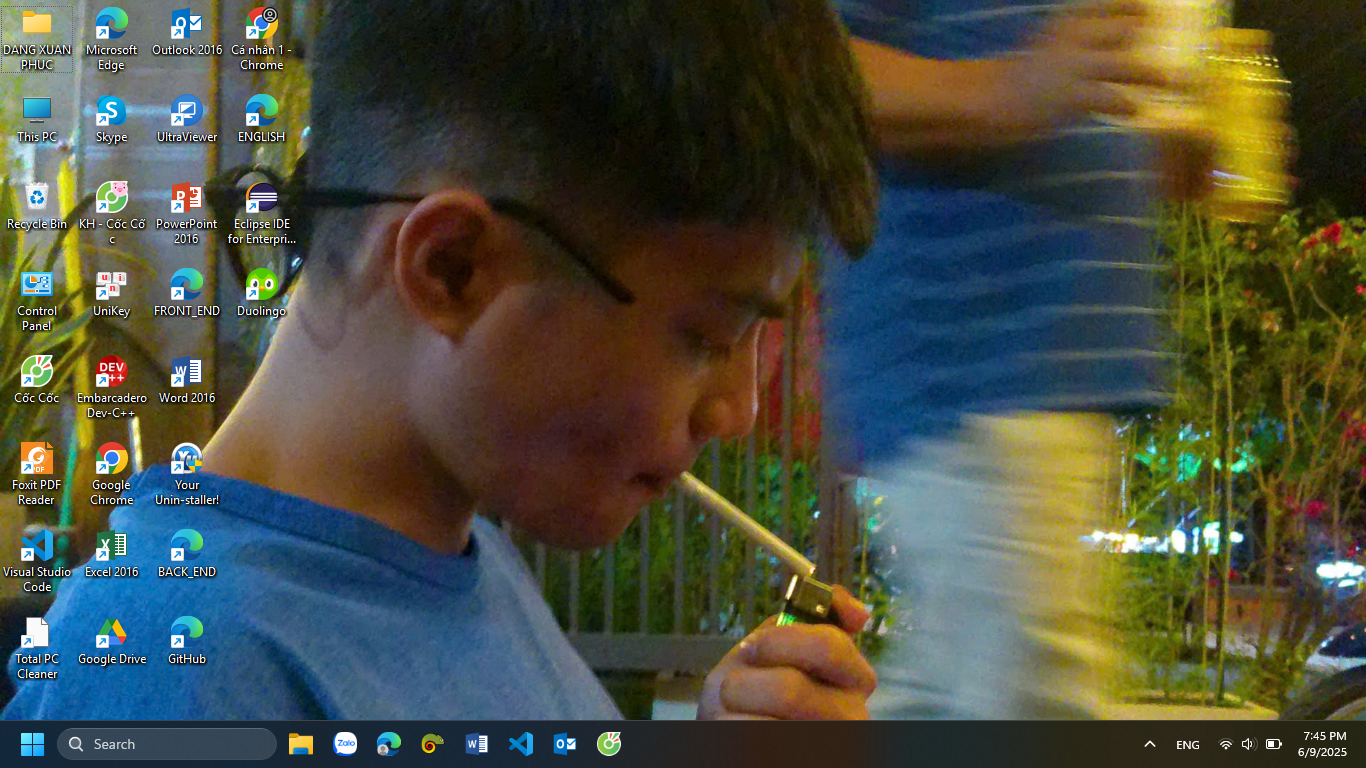Viewport: 1366px width, 768px height.
Task: Check the battery status icon
Action: pyautogui.click(x=1274, y=744)
